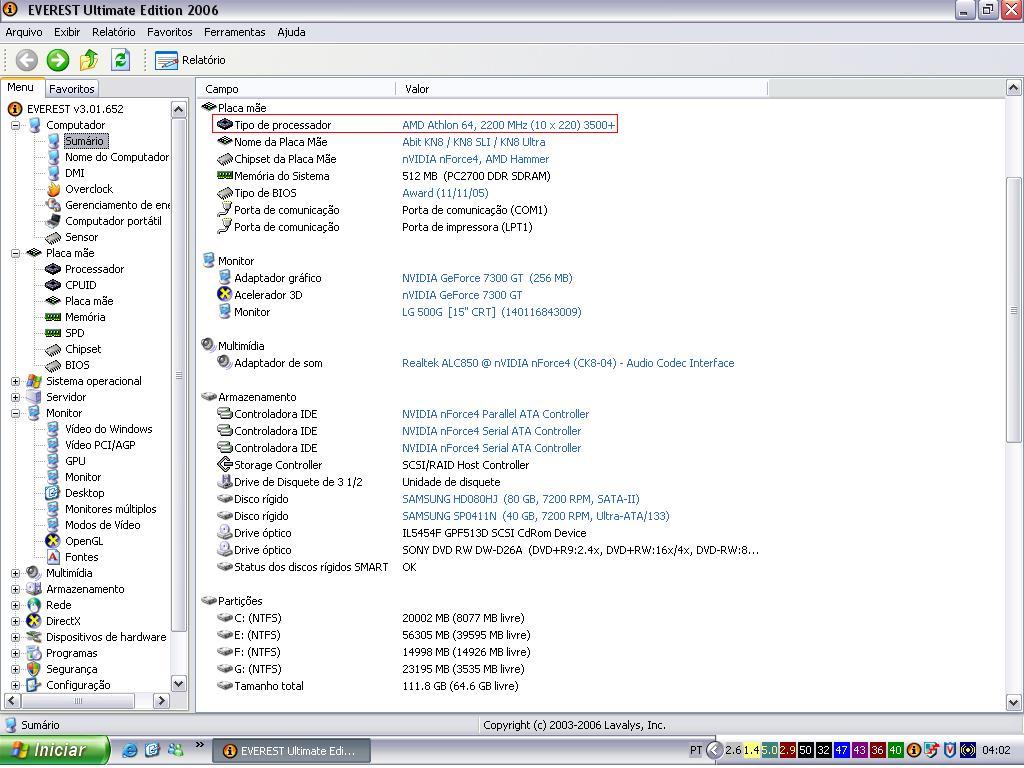Image resolution: width=1024 pixels, height=768 pixels.
Task: Open the Ajuda menu
Action: (x=291, y=32)
